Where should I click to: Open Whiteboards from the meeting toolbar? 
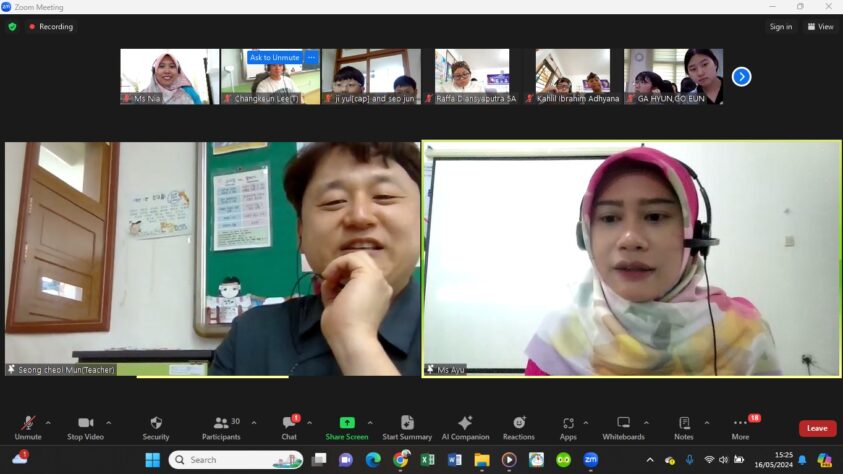pyautogui.click(x=623, y=427)
